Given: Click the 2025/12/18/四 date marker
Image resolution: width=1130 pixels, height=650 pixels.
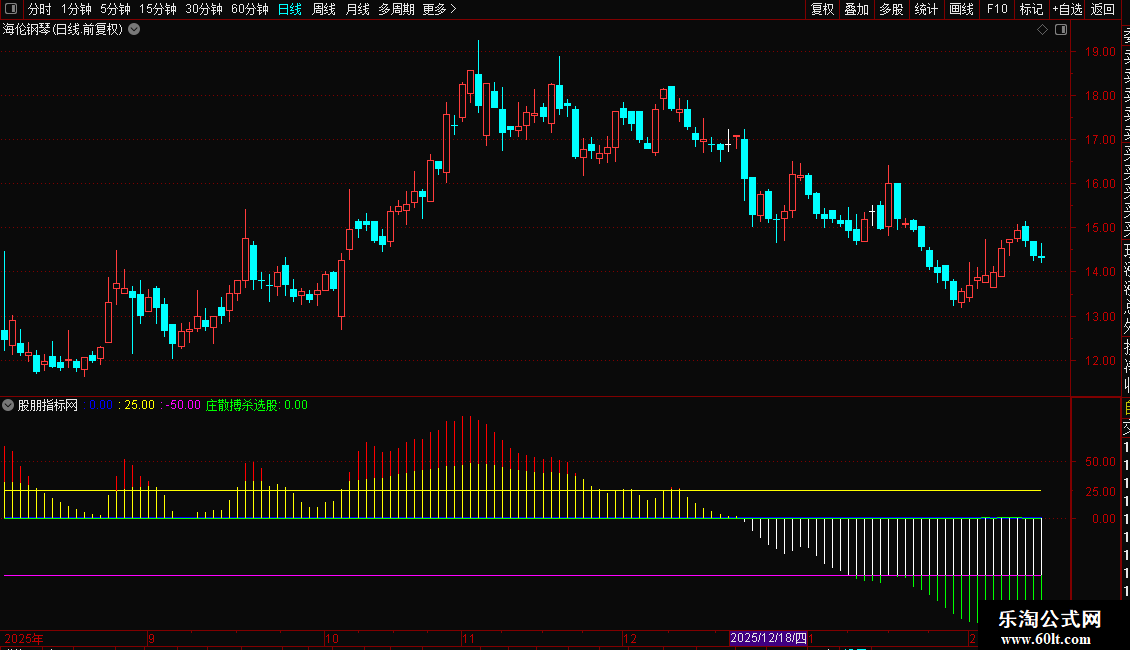Looking at the screenshot, I should click(768, 638).
